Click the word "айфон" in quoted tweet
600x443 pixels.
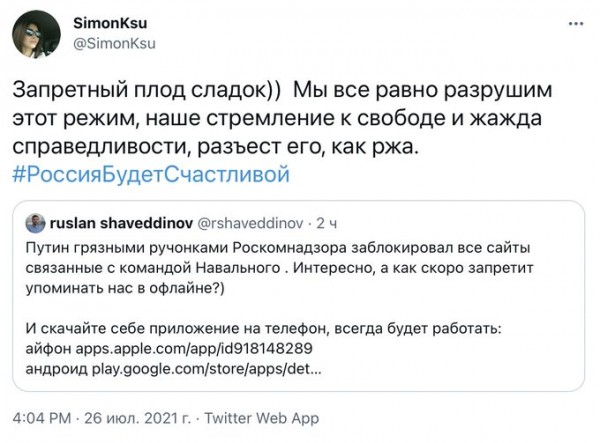(48, 349)
